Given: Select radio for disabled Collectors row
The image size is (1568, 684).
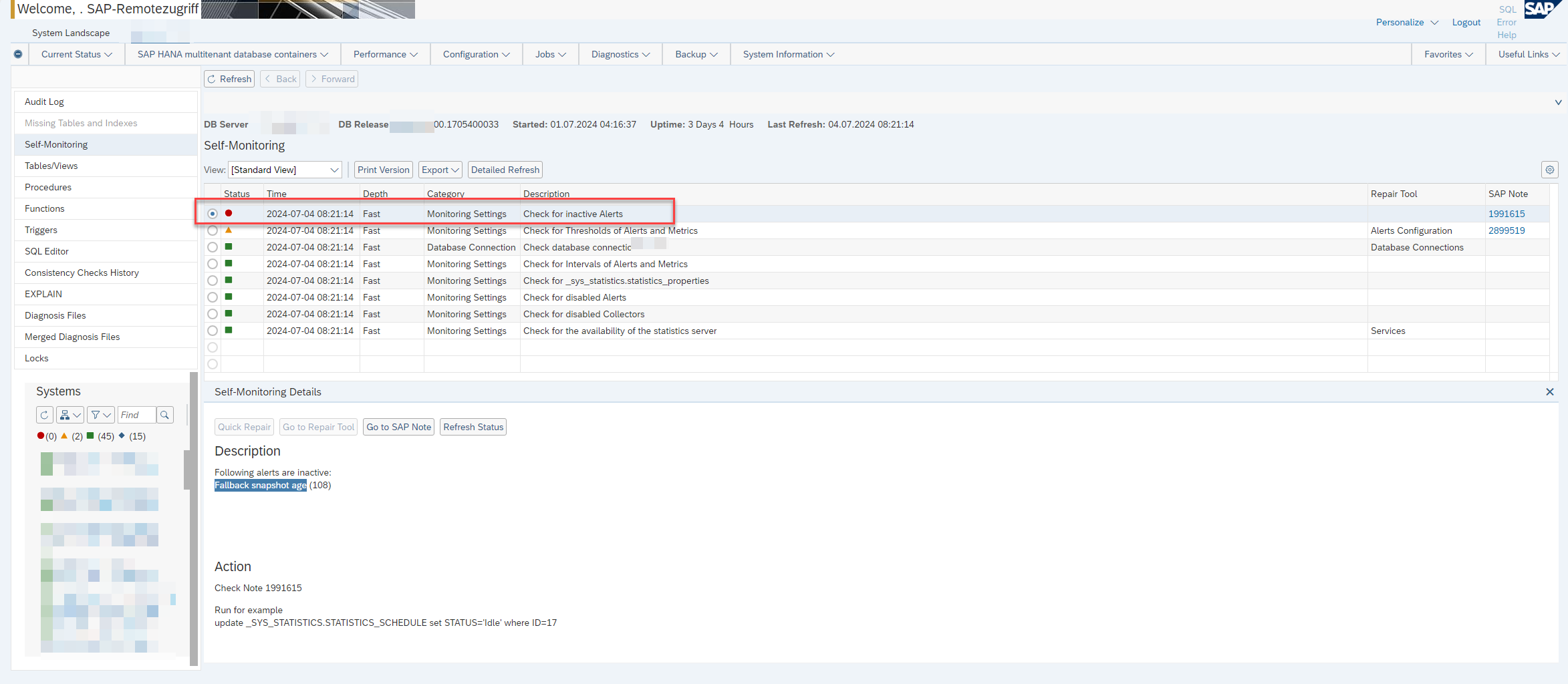Looking at the screenshot, I should point(213,314).
